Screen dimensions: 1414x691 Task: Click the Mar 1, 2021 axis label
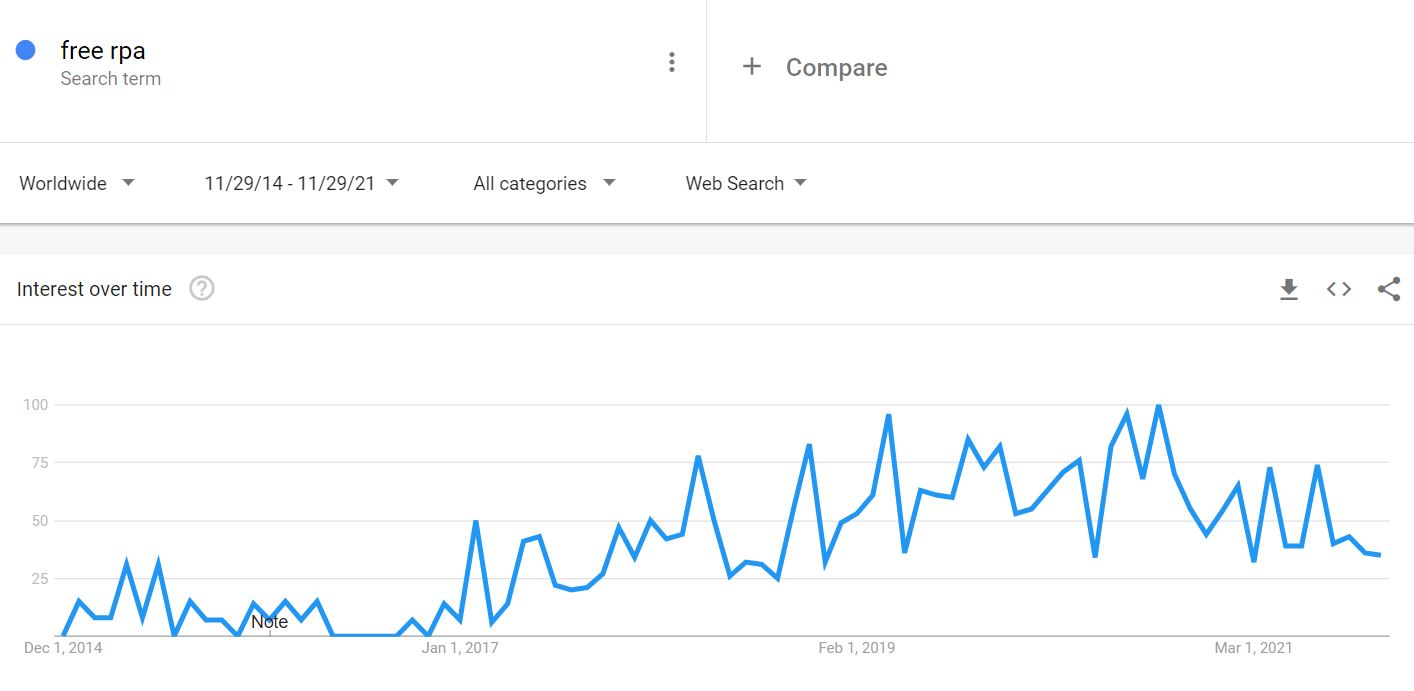tap(1253, 648)
